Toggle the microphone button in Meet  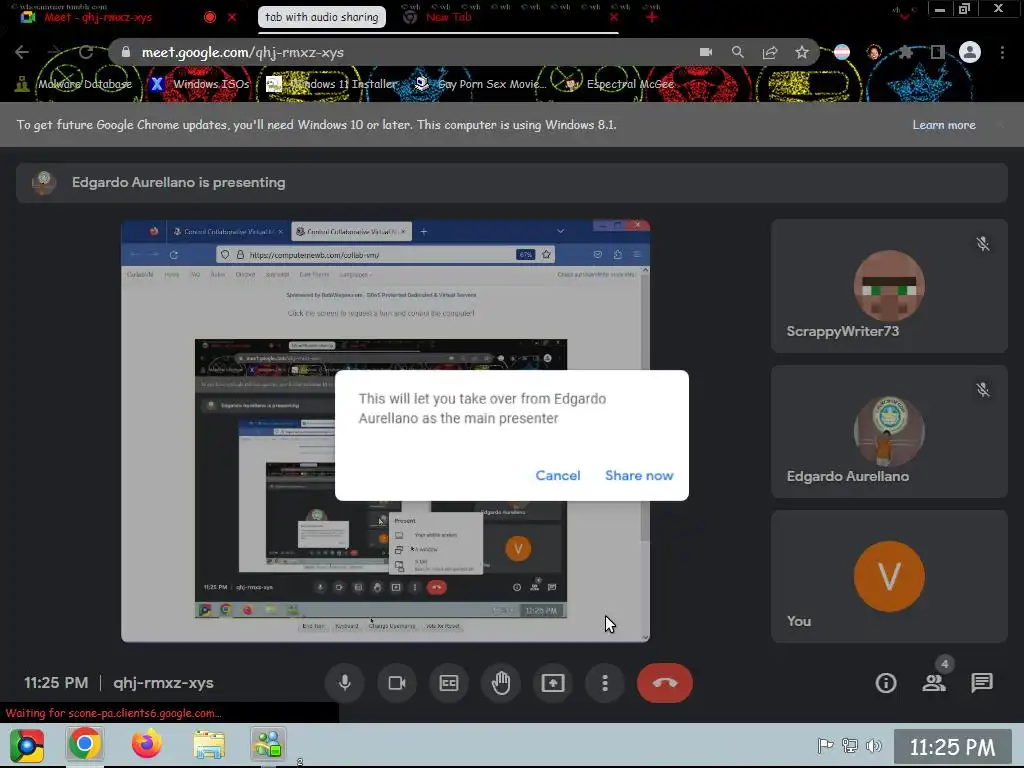click(345, 683)
